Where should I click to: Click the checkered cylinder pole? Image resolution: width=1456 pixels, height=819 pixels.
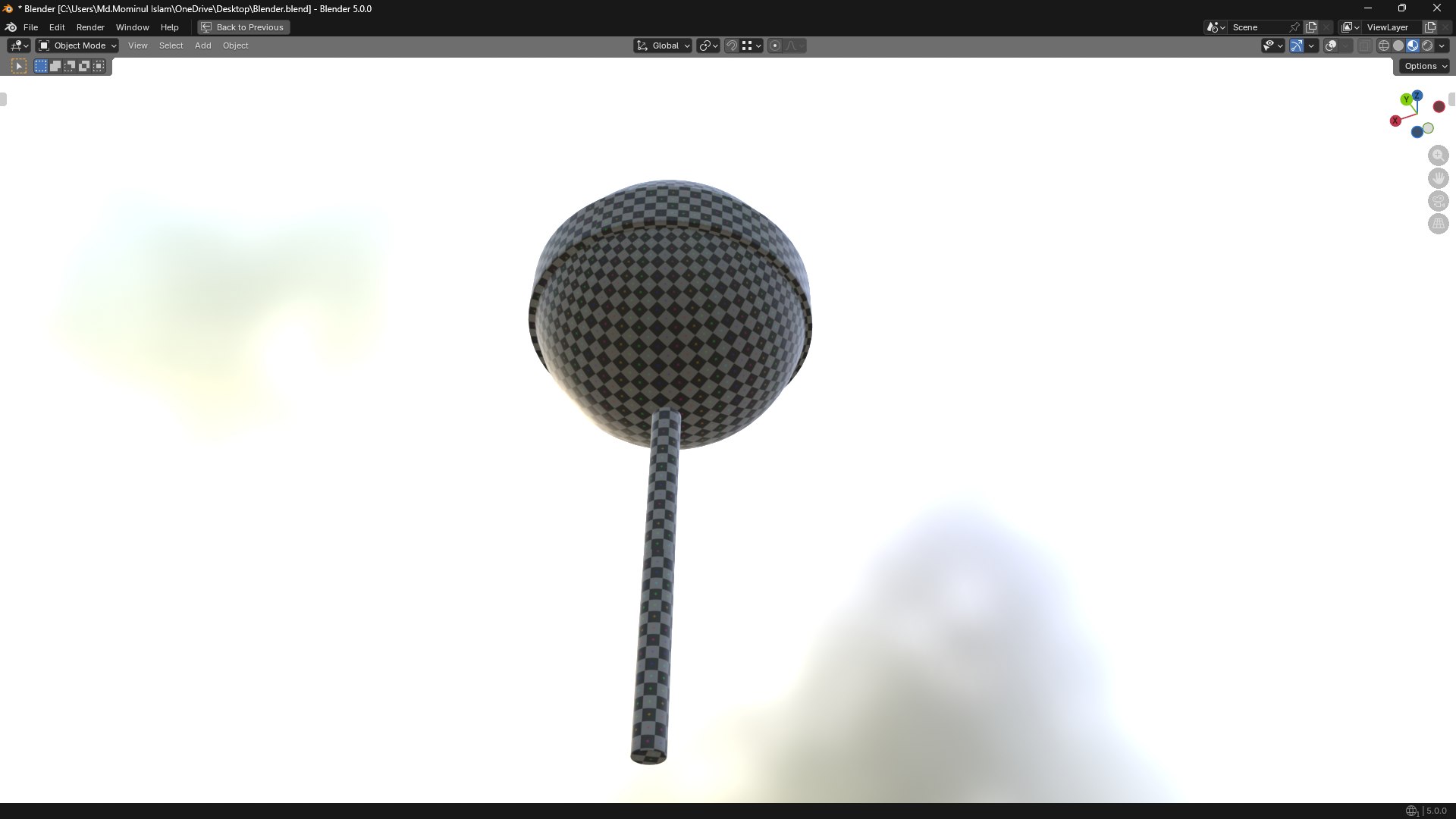(x=657, y=588)
